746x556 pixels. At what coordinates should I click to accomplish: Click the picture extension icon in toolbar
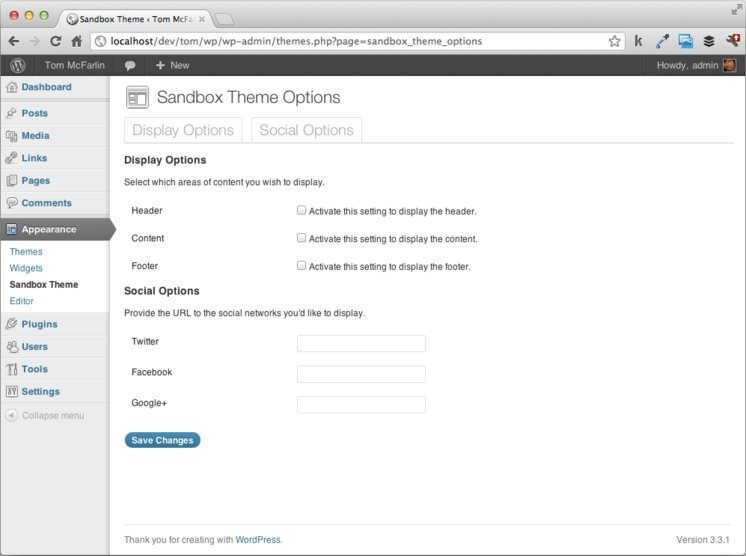[686, 41]
